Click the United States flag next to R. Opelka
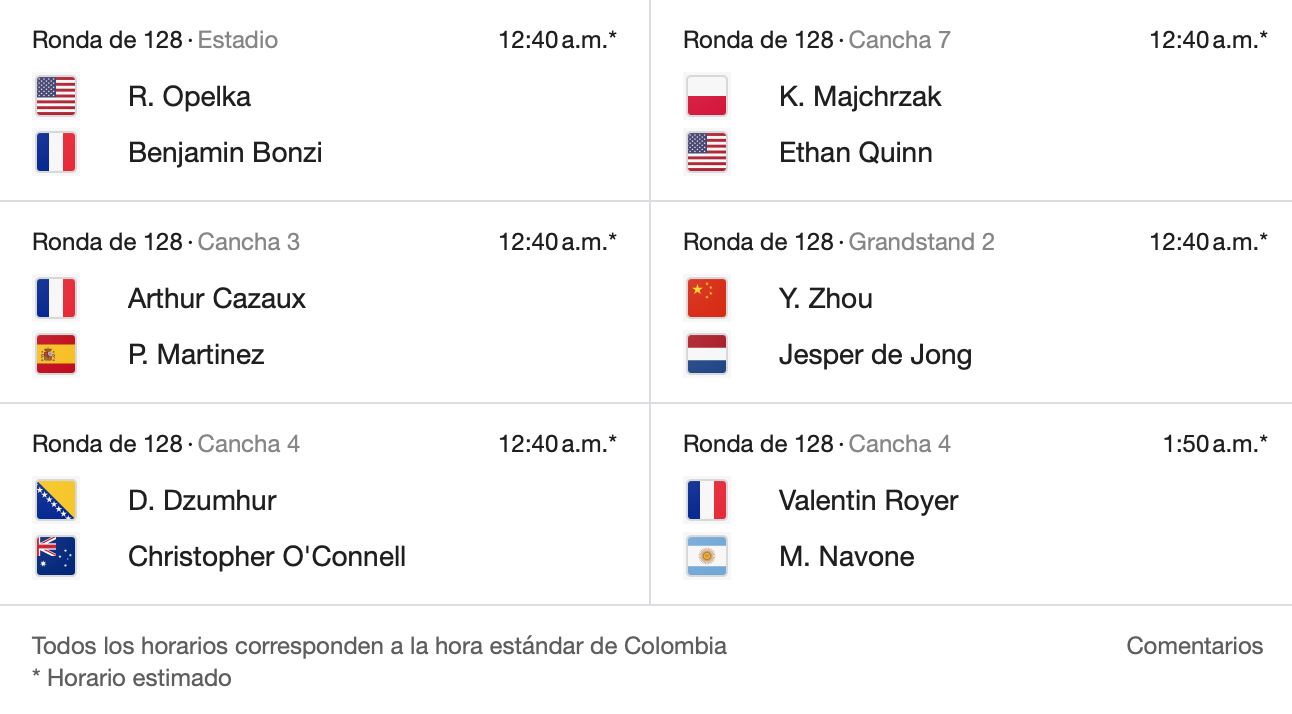The width and height of the screenshot is (1292, 714). 55,96
